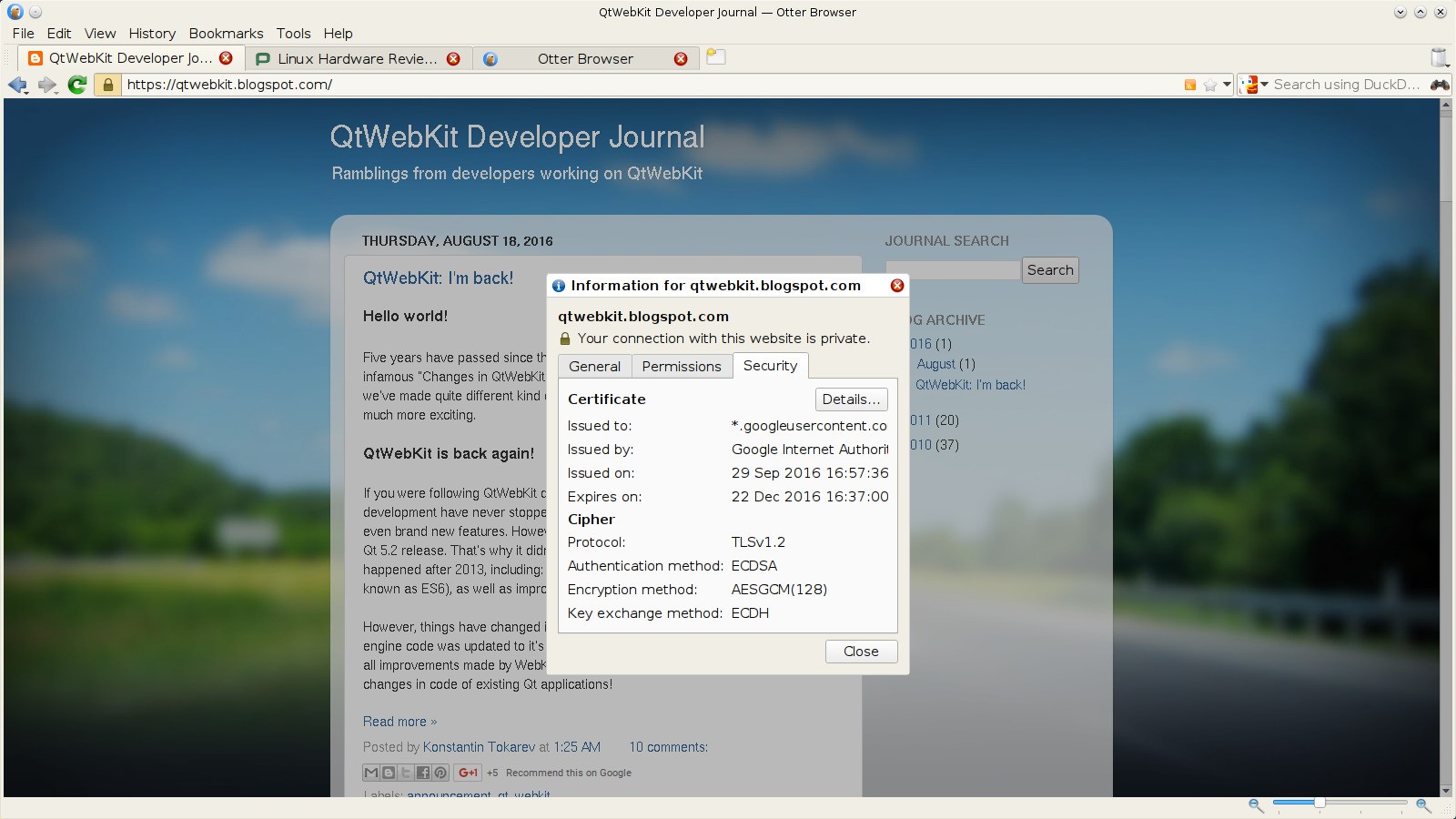This screenshot has width=1456, height=819.
Task: Select the Permissions tab
Action: (x=681, y=366)
